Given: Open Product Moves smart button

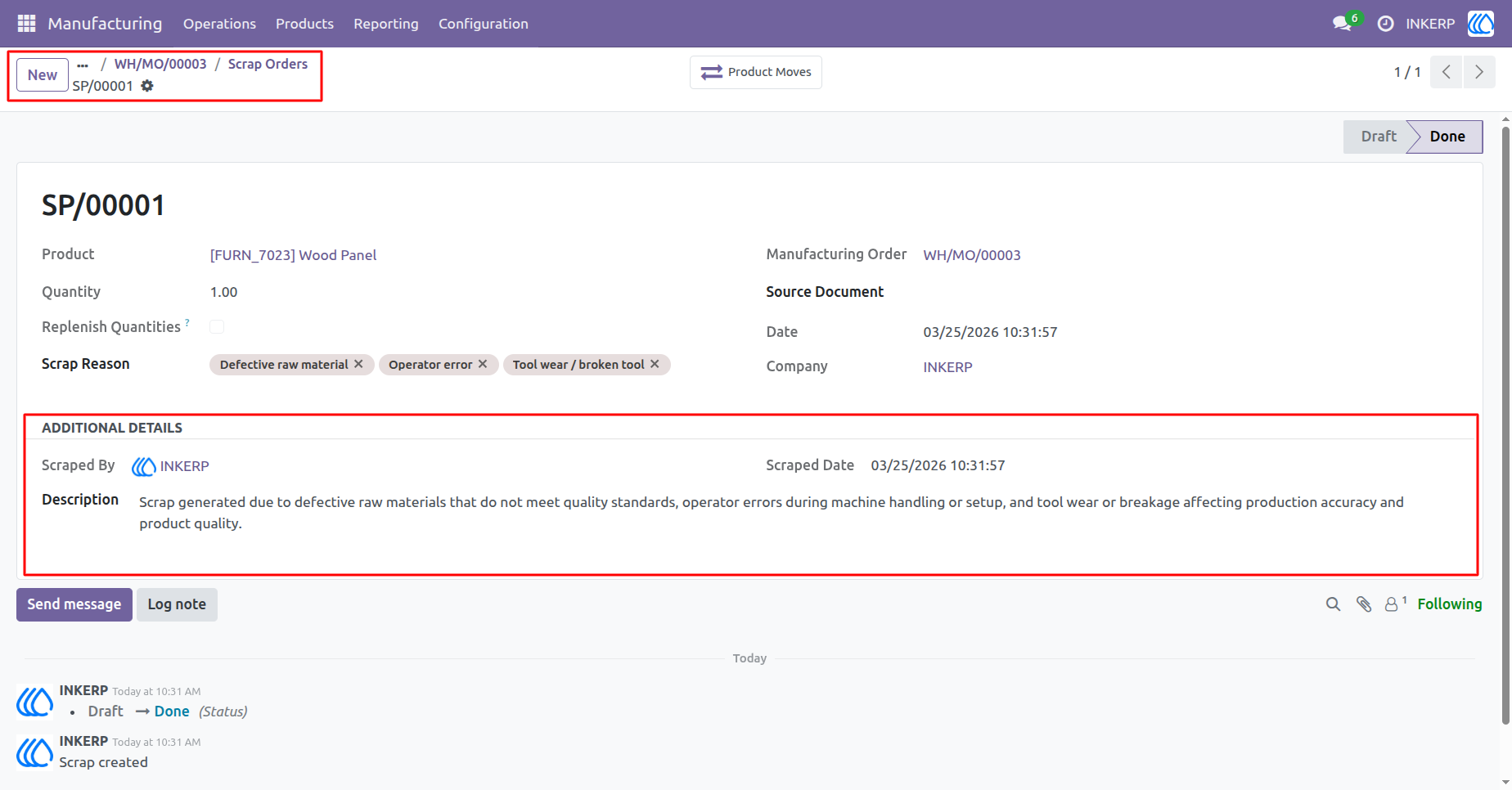Looking at the screenshot, I should [x=756, y=72].
